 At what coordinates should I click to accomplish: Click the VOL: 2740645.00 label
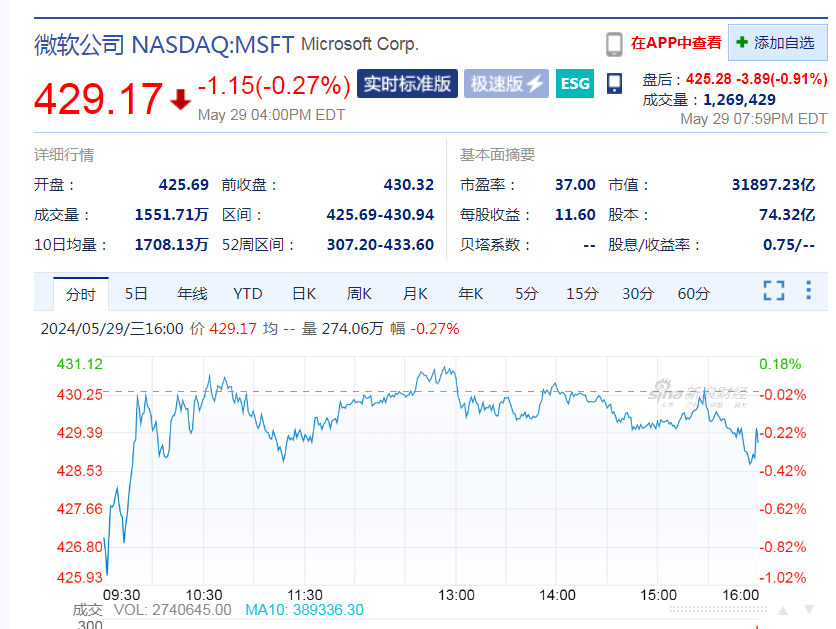pyautogui.click(x=173, y=610)
